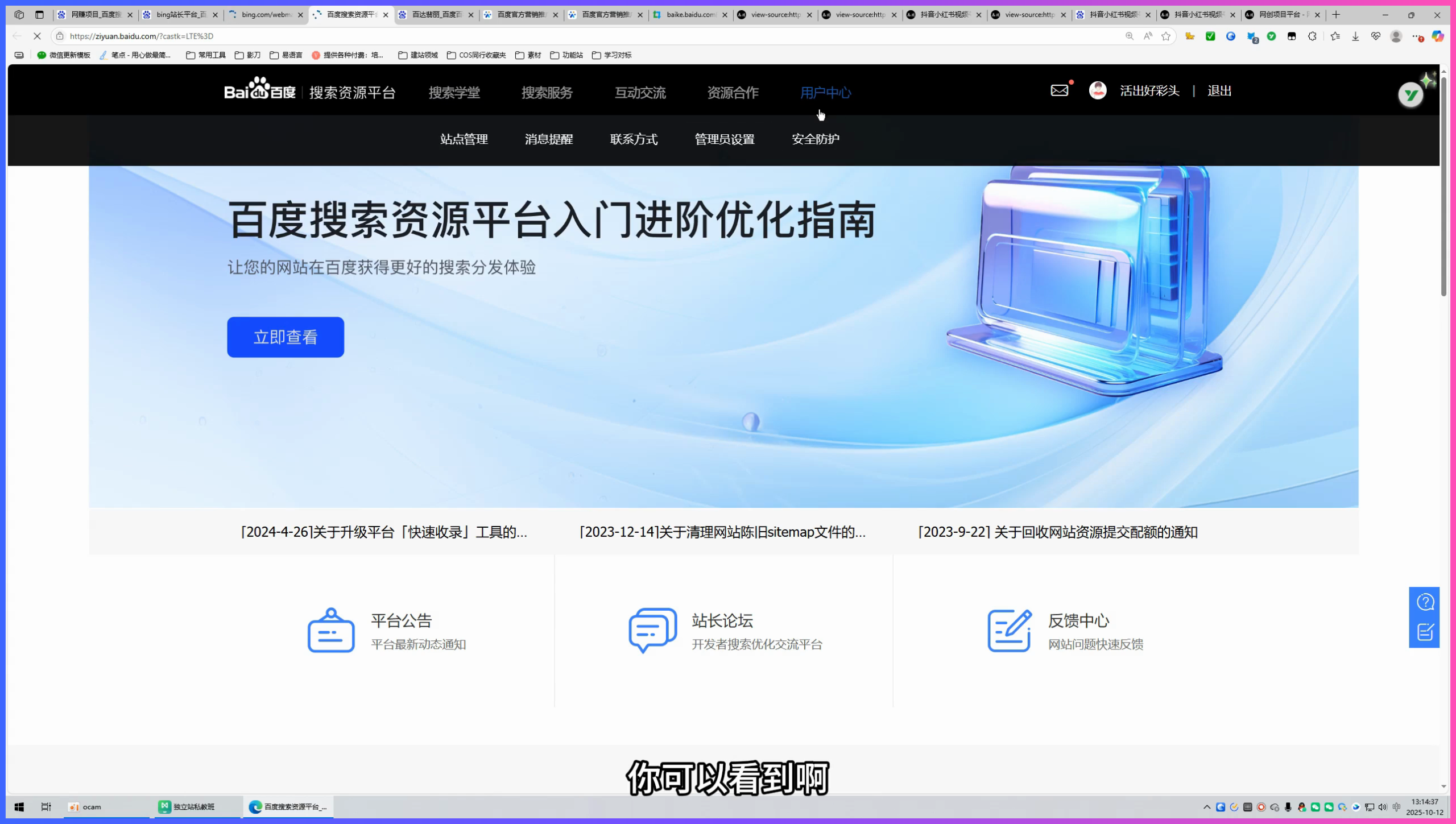Open the 2023-12-14 sitemap announcement
This screenshot has height=824, width=1456.
(x=722, y=532)
